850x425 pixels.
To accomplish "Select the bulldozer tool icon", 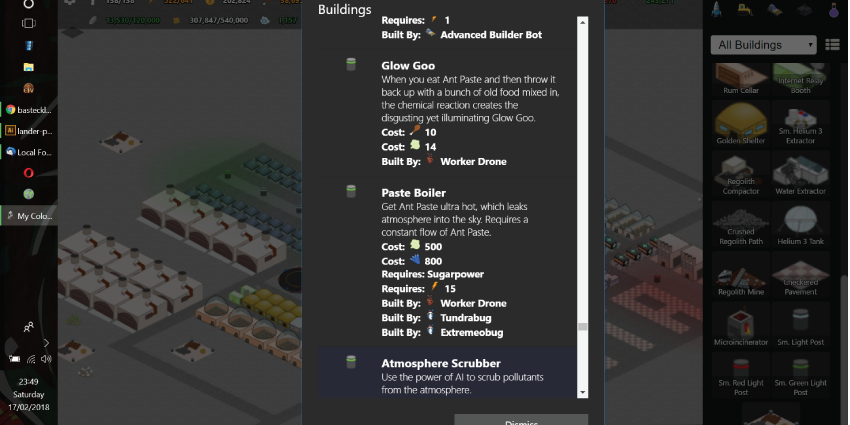I will [x=745, y=9].
